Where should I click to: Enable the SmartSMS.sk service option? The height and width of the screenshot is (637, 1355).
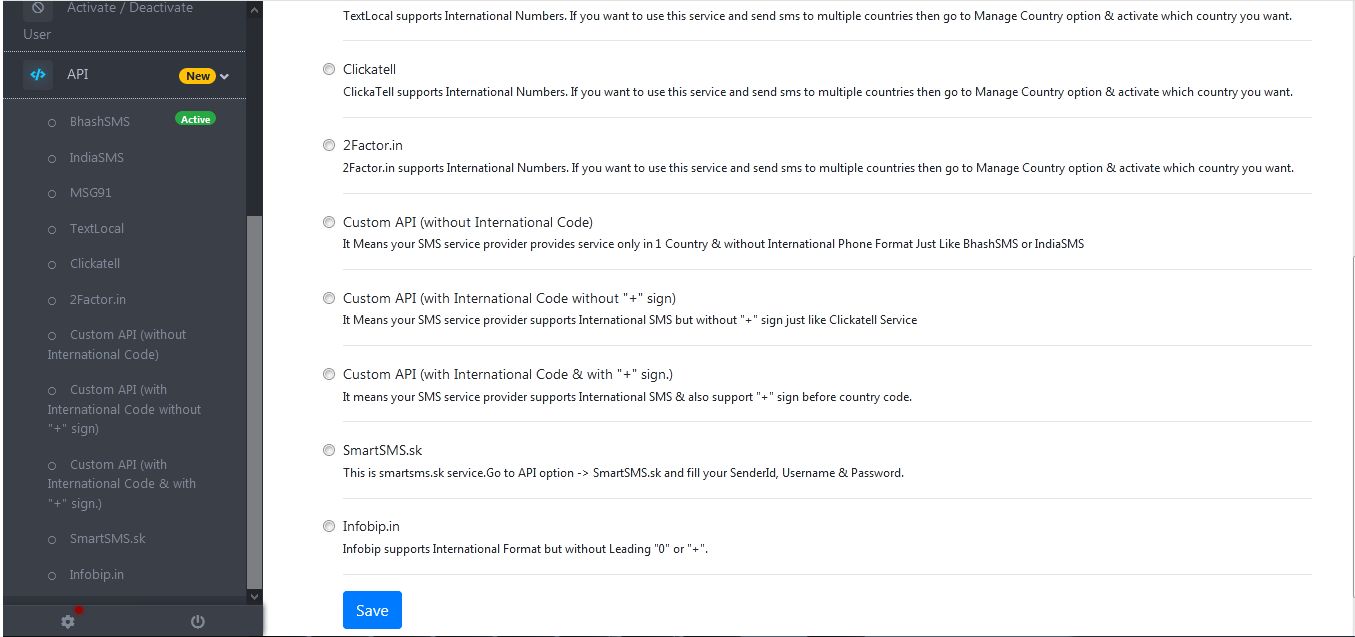[329, 450]
